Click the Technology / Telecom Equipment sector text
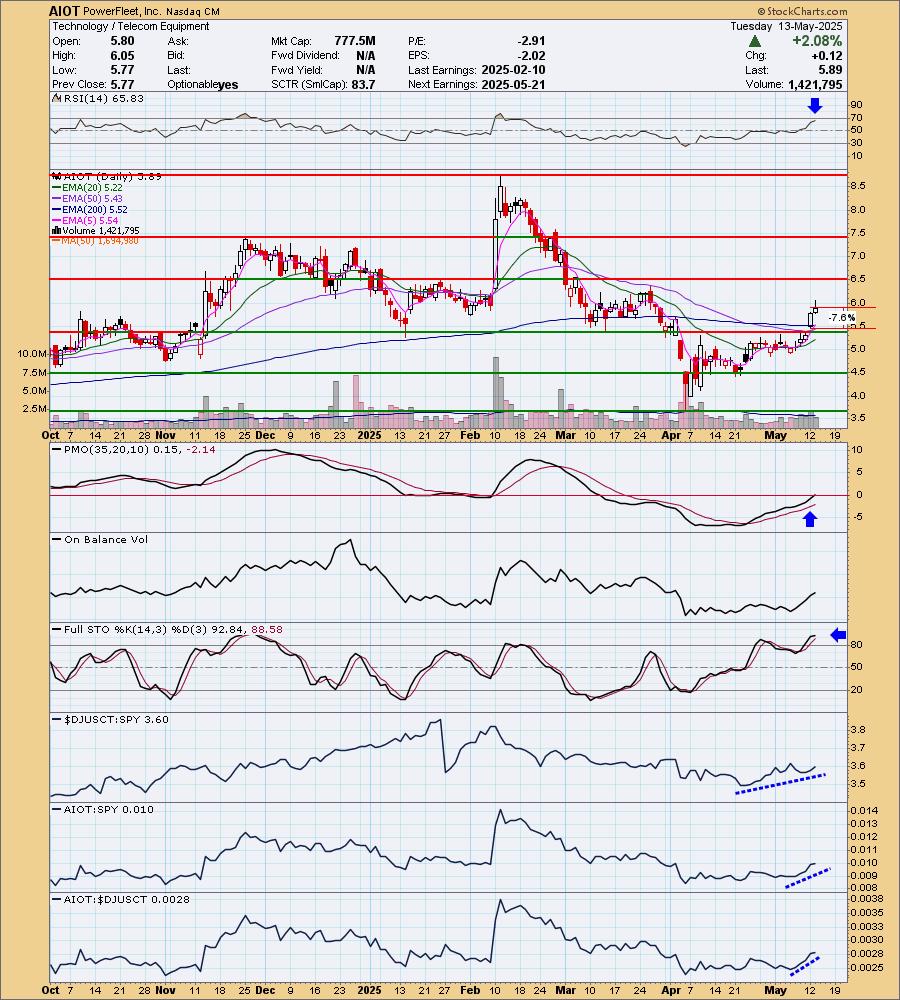The image size is (900, 1000). 131,26
